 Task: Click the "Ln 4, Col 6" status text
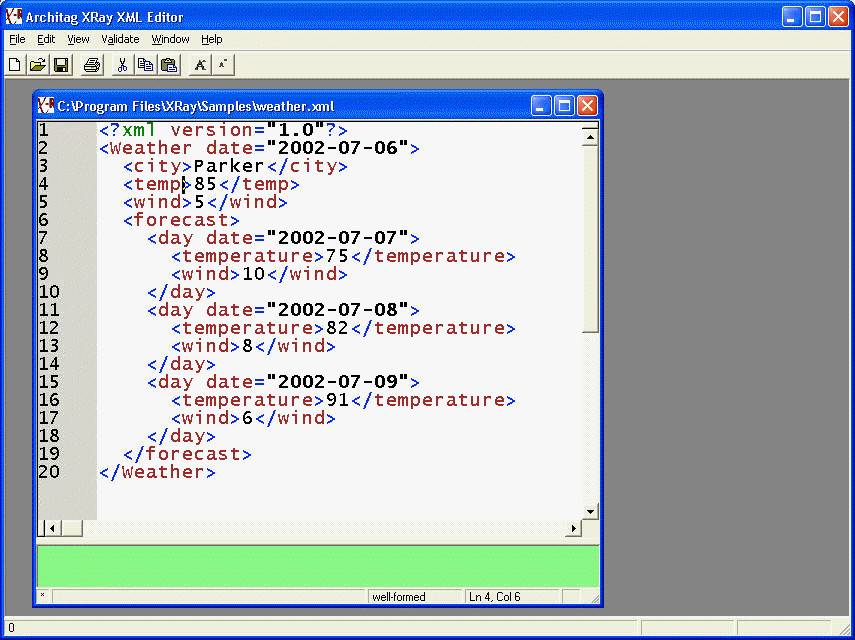coord(495,597)
